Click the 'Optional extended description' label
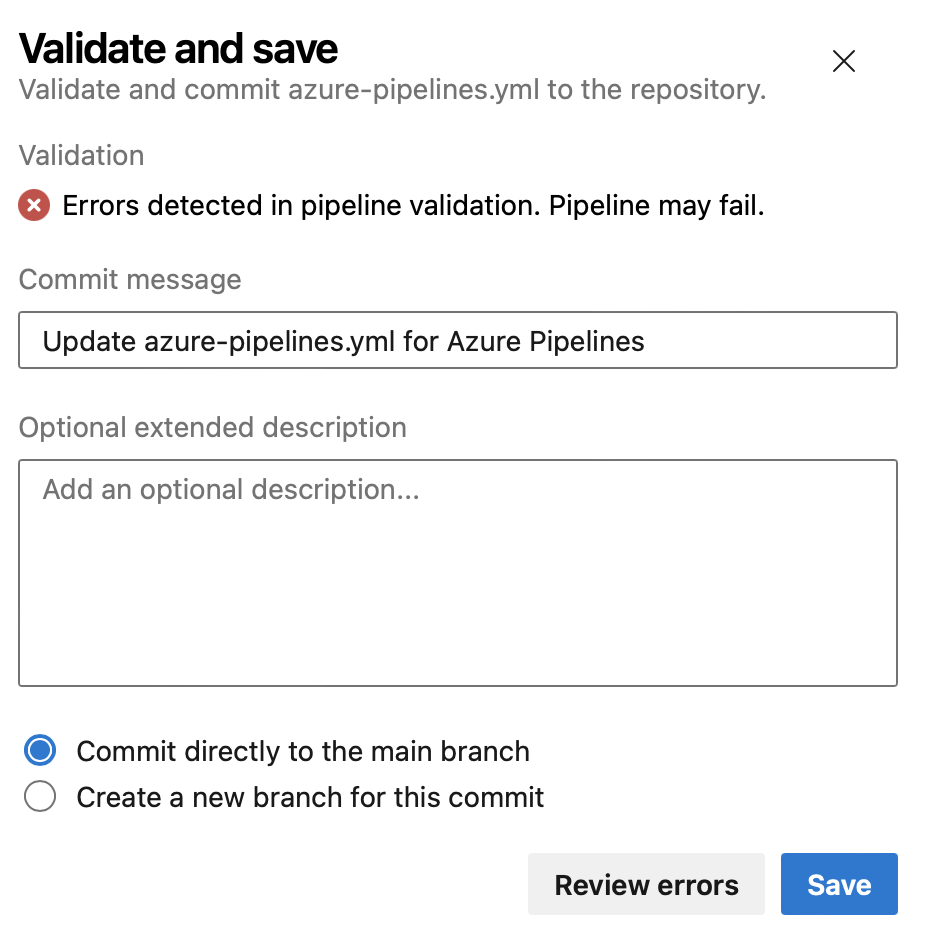Image resolution: width=933 pixels, height=939 pixels. [213, 428]
